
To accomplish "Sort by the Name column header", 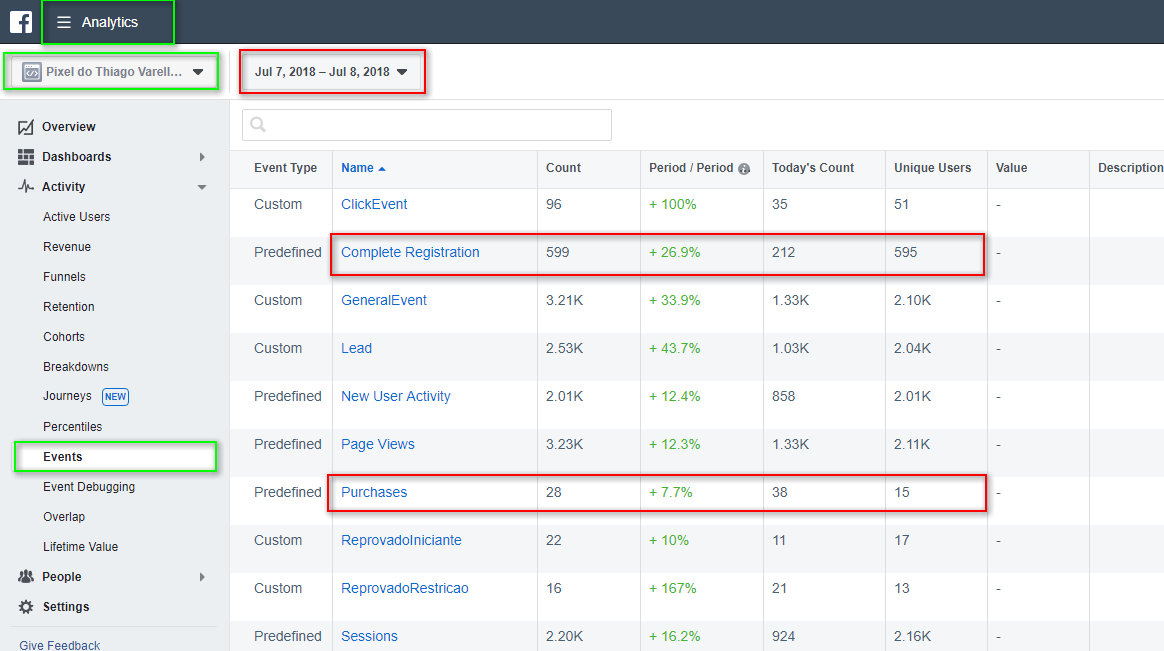I will pyautogui.click(x=357, y=168).
